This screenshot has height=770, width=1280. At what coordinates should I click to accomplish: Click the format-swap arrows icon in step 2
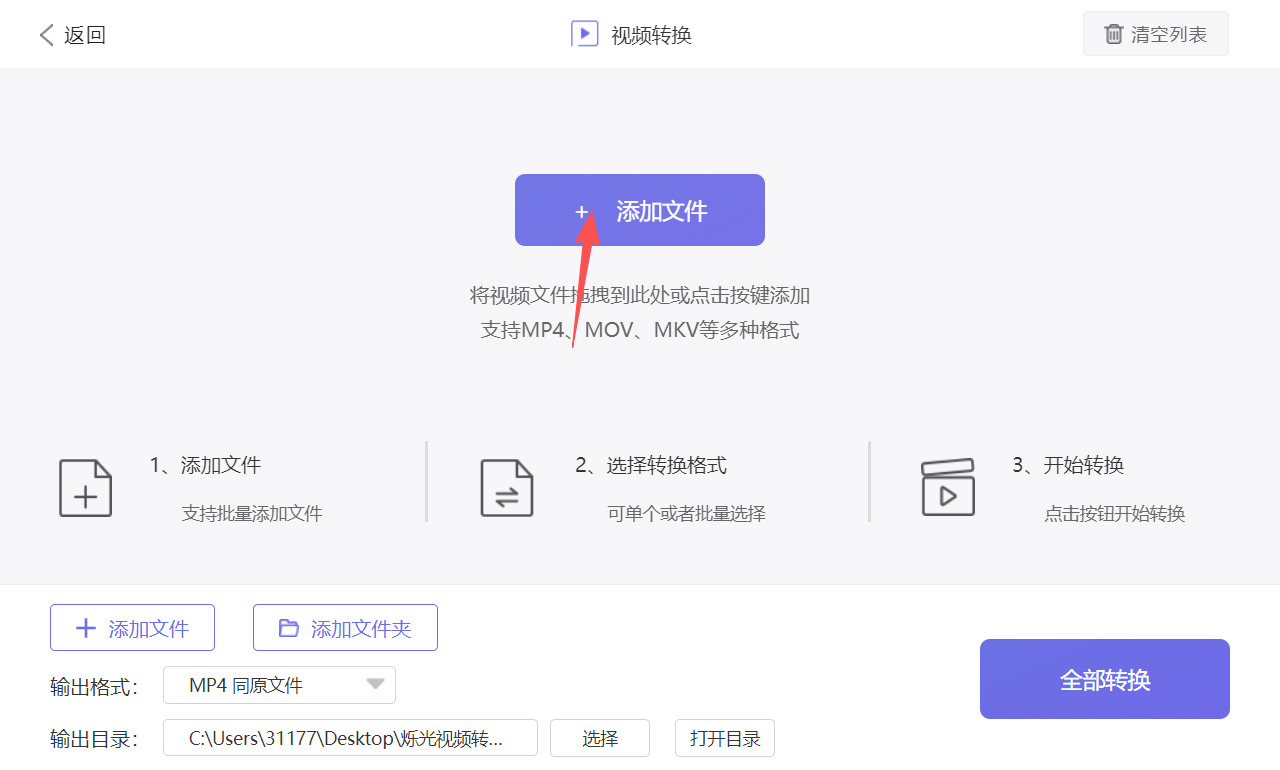pyautogui.click(x=506, y=487)
